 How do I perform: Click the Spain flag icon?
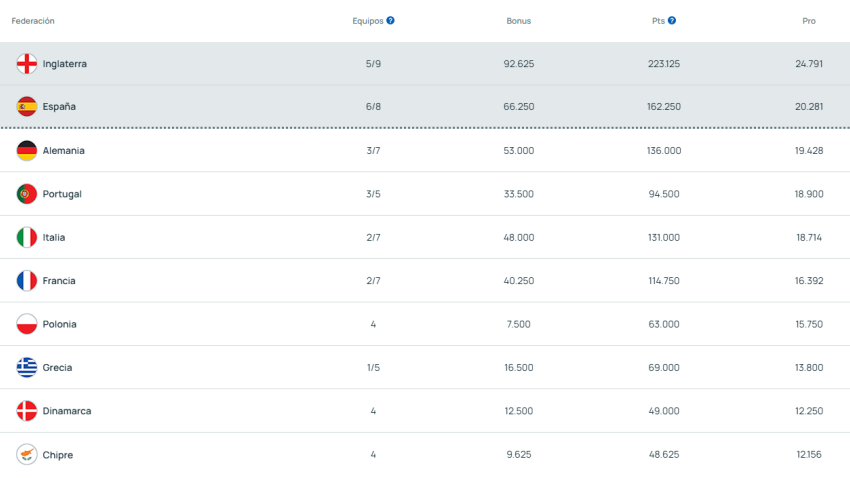tap(27, 107)
